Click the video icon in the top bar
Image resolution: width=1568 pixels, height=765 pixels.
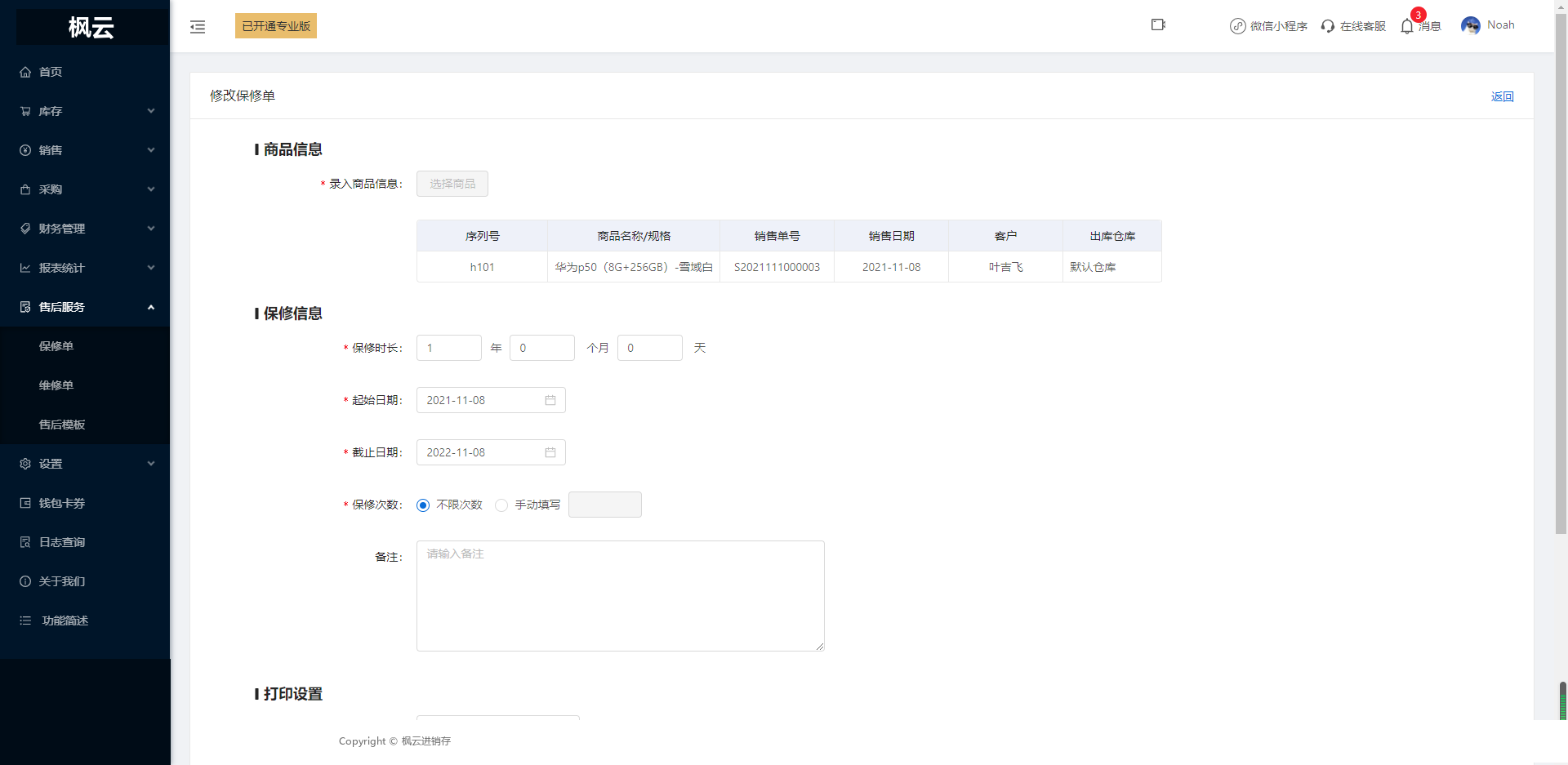[1158, 24]
